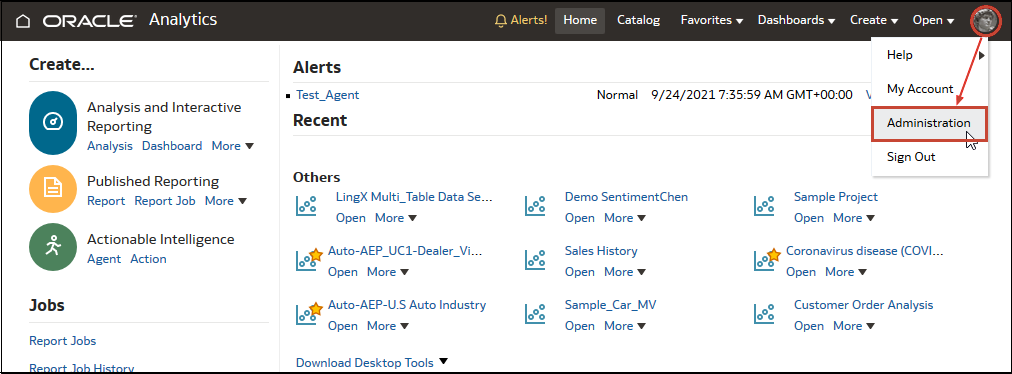
Task: Click the Auto-AEP-U.S Auto Industry starred icon
Action: pos(309,313)
